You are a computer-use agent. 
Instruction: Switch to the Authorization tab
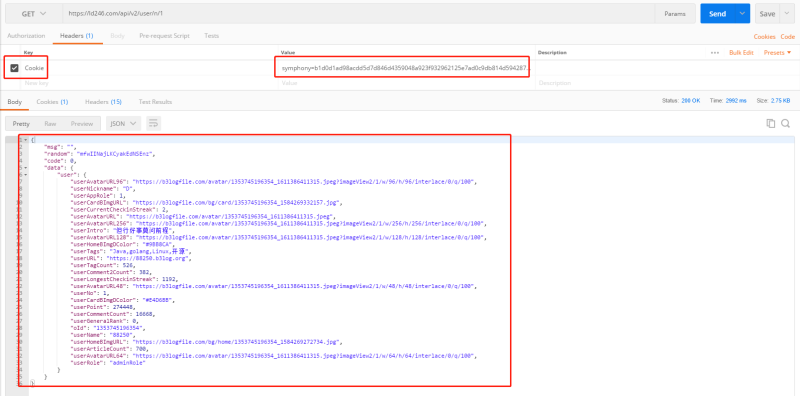[x=26, y=36]
